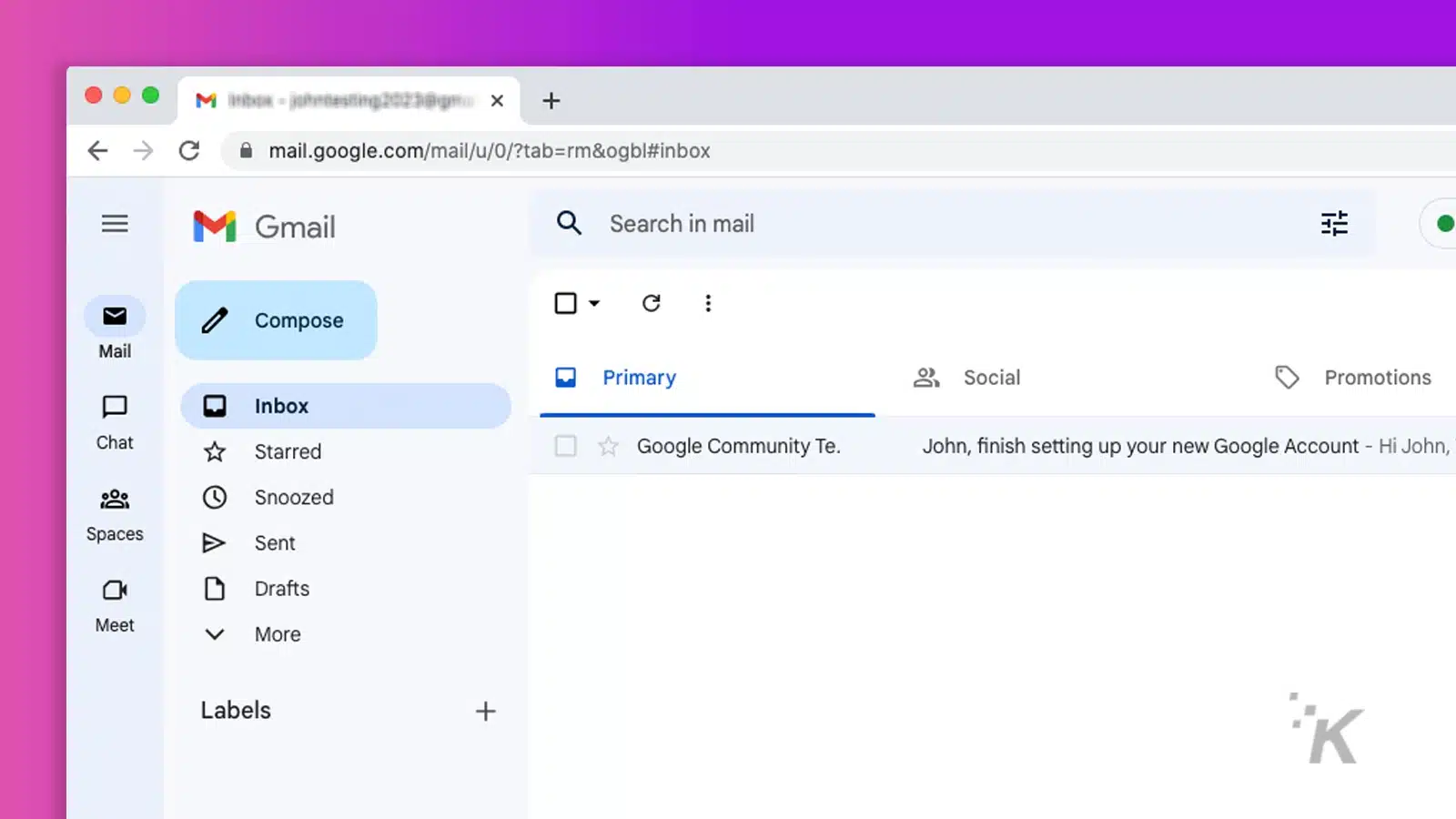Open Spaces from the sidebar

coord(115,515)
